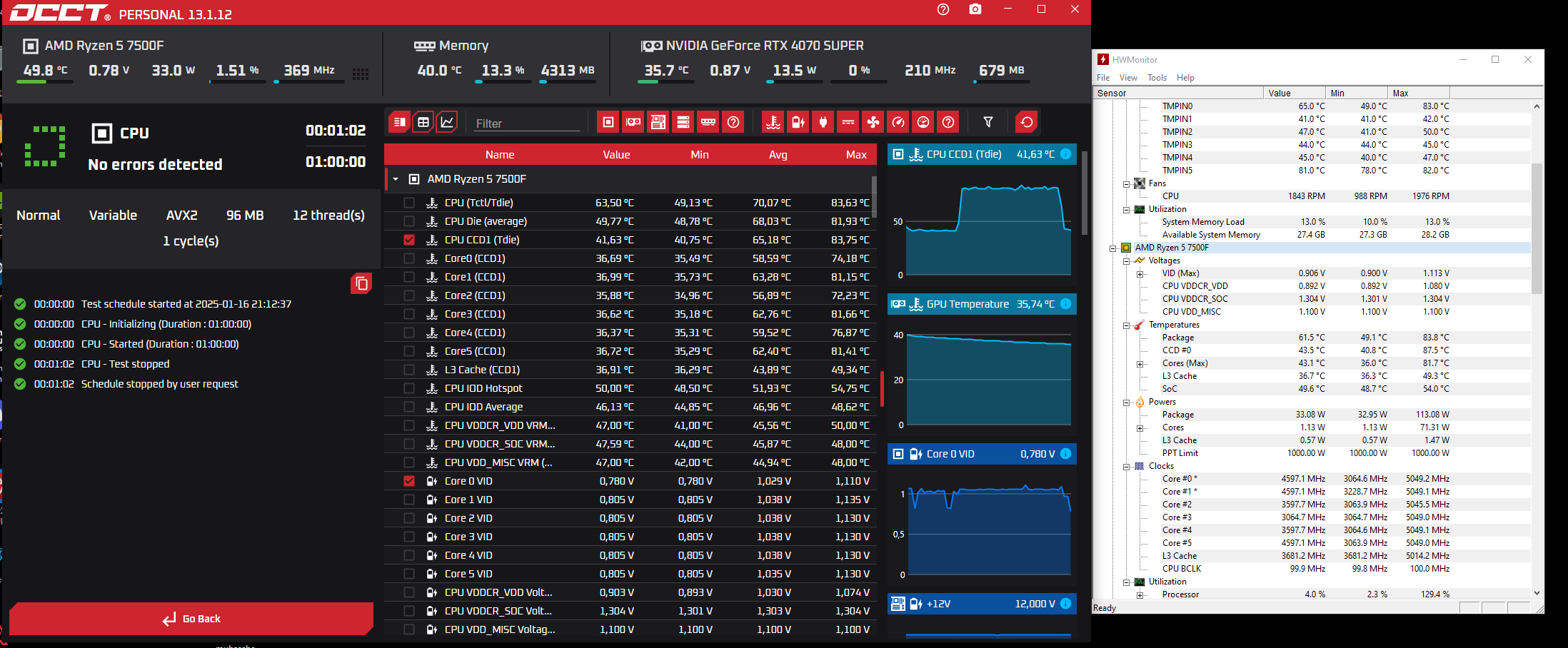Click the Go Back button

[191, 619]
